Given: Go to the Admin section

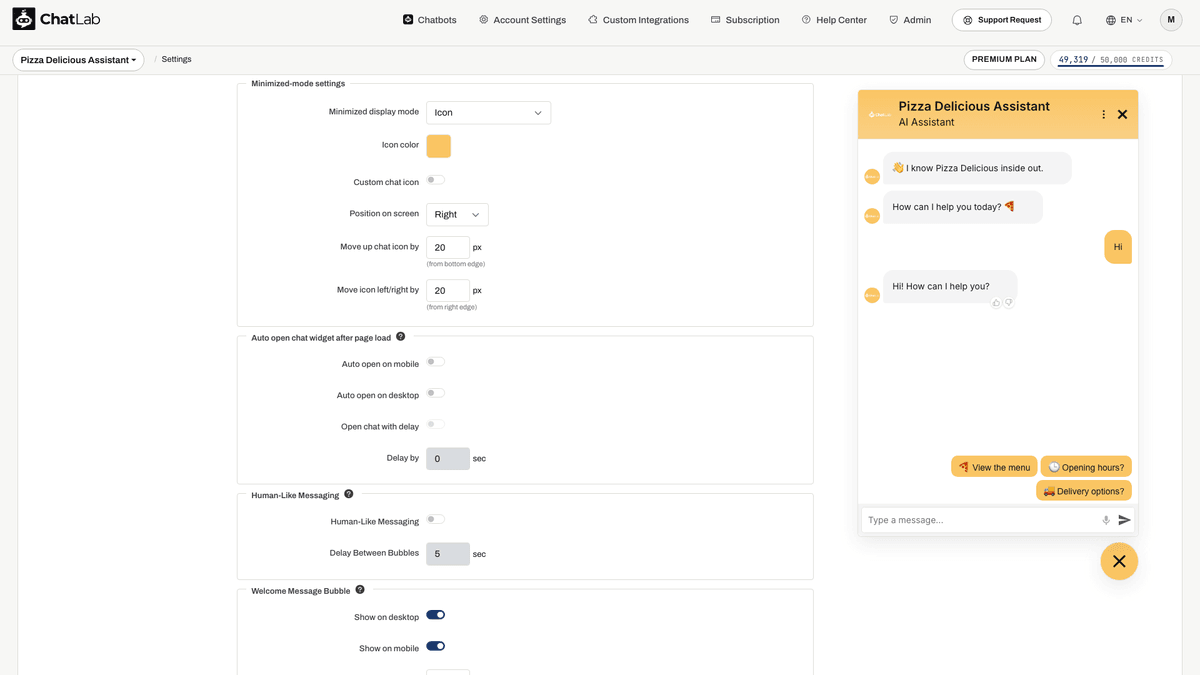Looking at the screenshot, I should pyautogui.click(x=910, y=20).
